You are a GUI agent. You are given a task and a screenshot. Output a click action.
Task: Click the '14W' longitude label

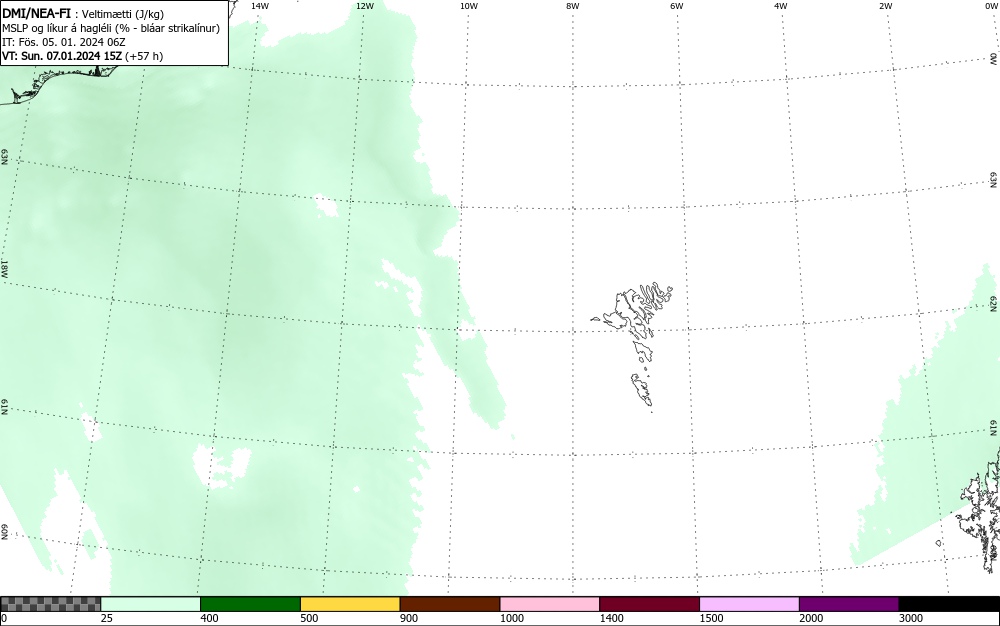tap(260, 6)
